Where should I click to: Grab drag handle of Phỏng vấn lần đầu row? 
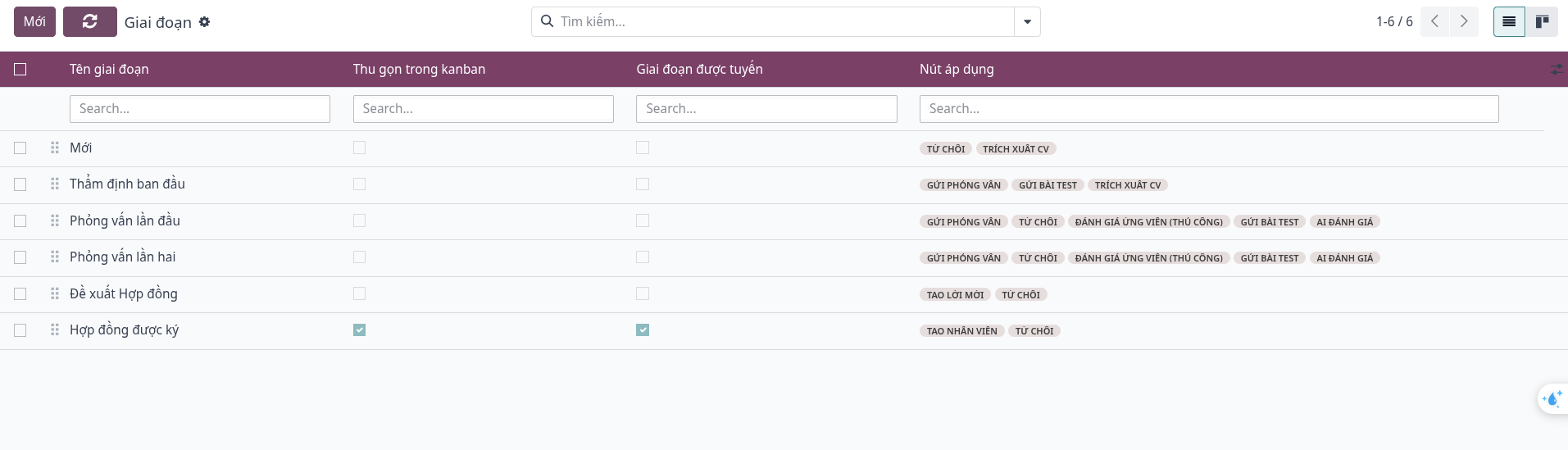(x=55, y=220)
